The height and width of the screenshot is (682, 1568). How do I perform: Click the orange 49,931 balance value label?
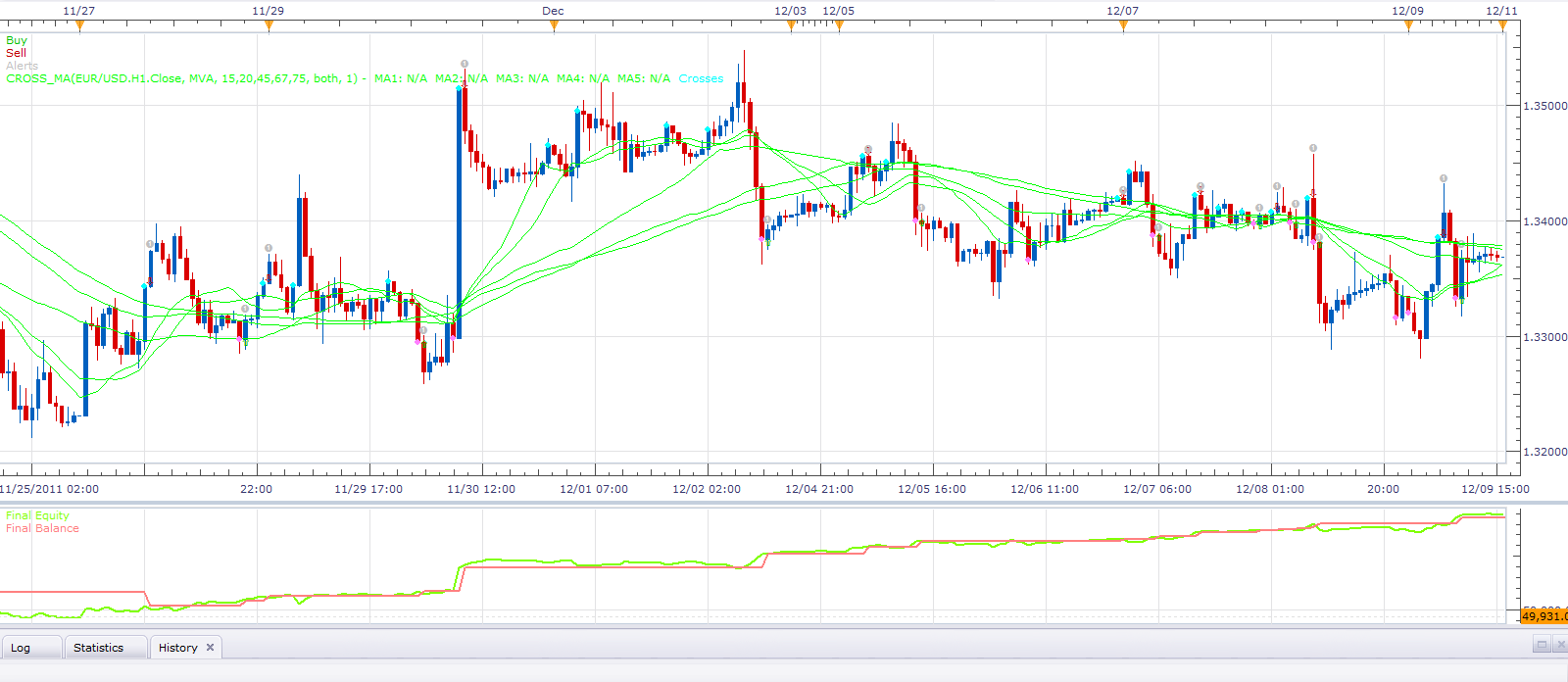[x=1543, y=615]
